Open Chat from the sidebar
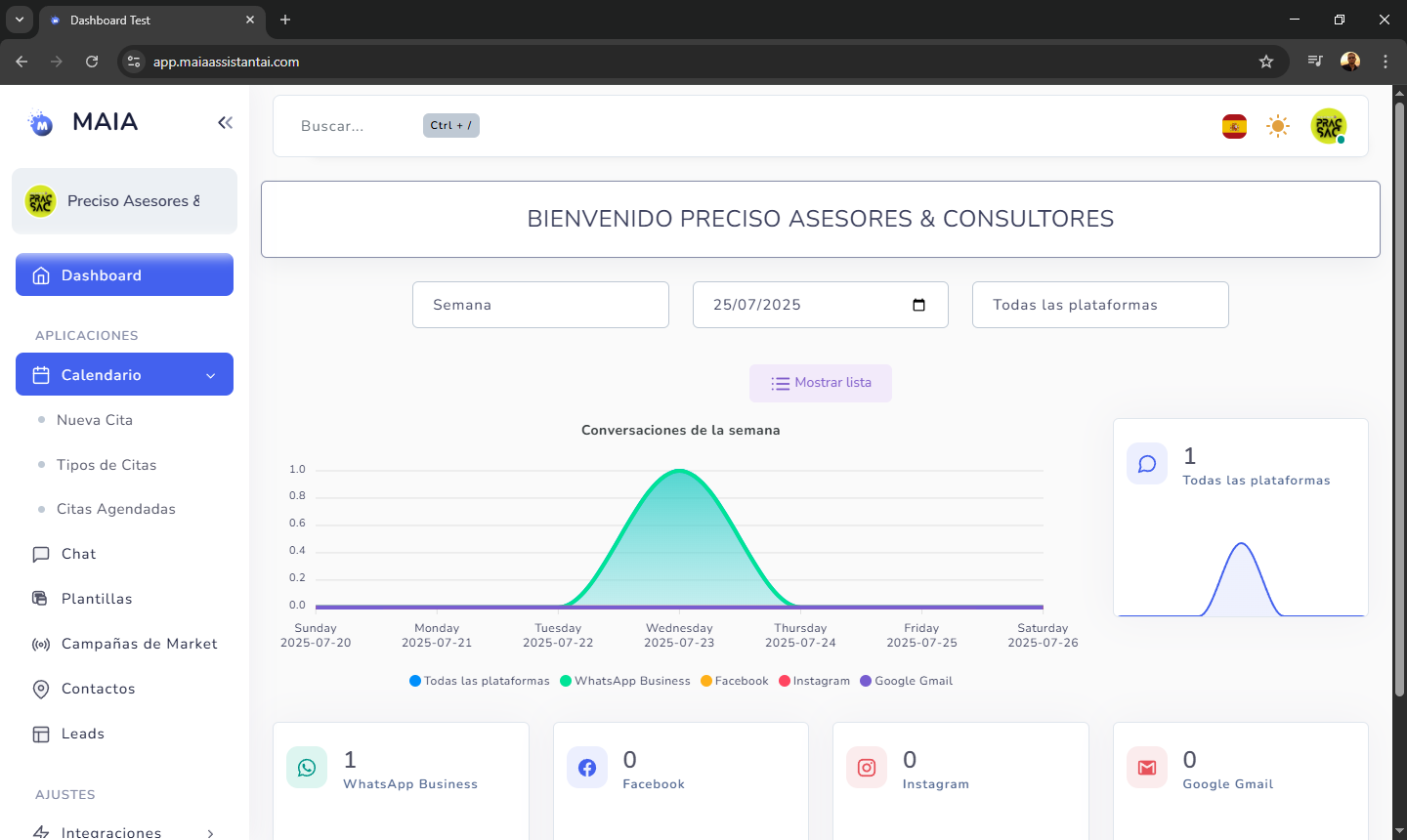This screenshot has width=1407, height=840. click(x=78, y=554)
